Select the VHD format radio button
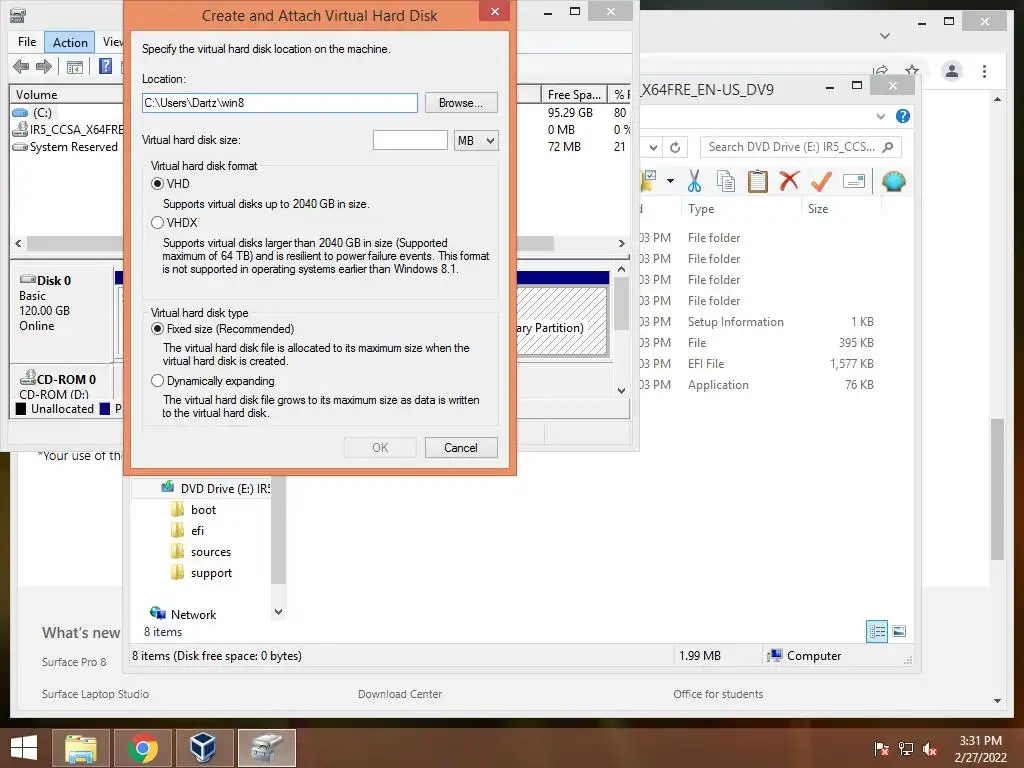The width and height of the screenshot is (1024, 768). tap(157, 184)
